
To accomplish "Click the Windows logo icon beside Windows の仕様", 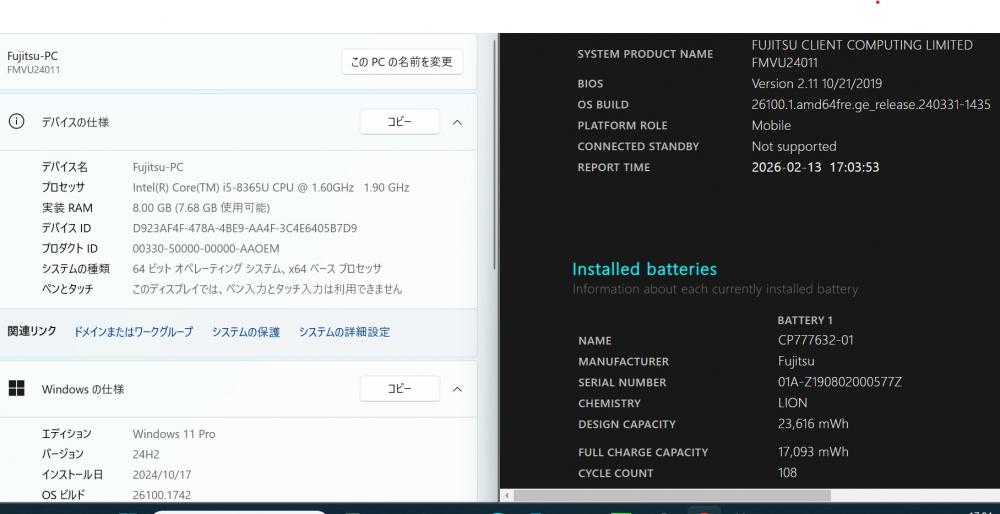I will pos(17,388).
